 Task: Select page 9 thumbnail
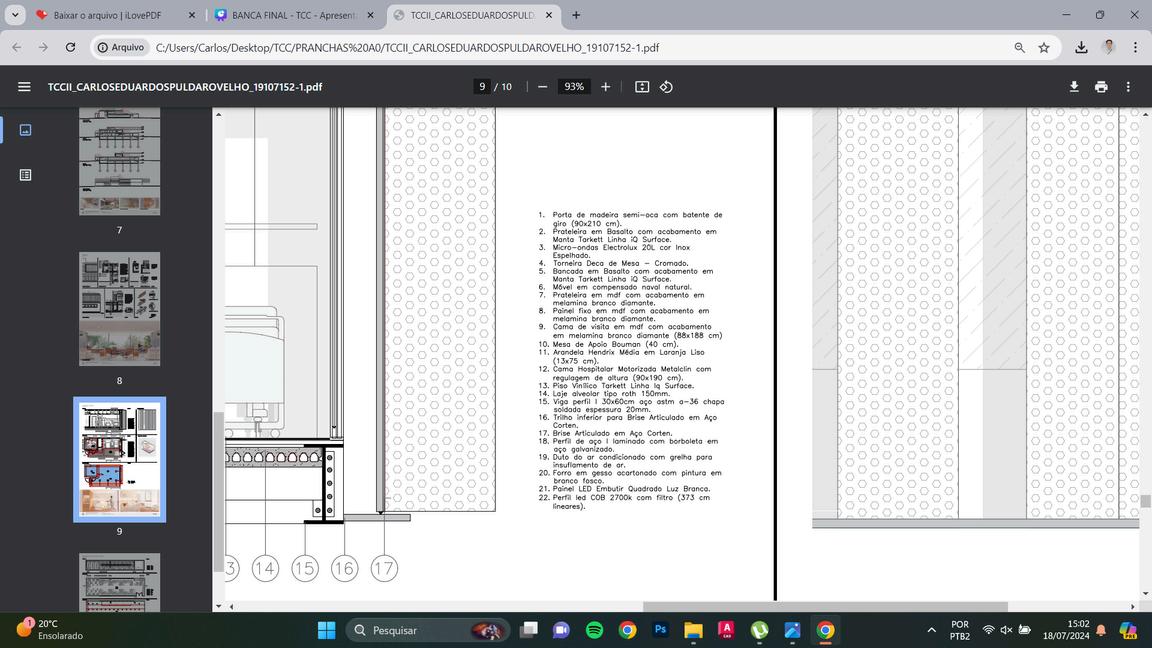119,460
